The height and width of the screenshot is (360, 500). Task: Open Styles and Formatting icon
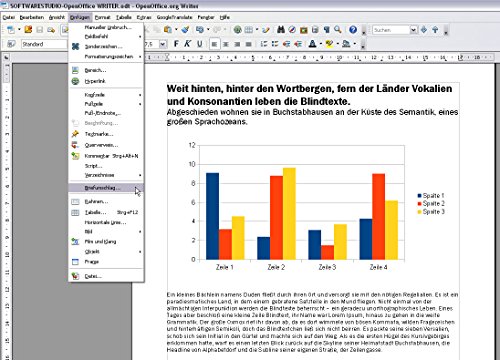tap(11, 44)
